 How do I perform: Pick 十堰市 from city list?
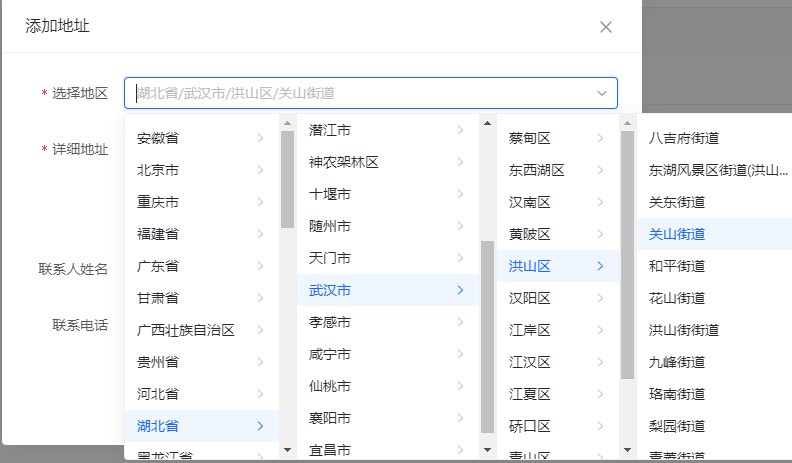tap(330, 194)
